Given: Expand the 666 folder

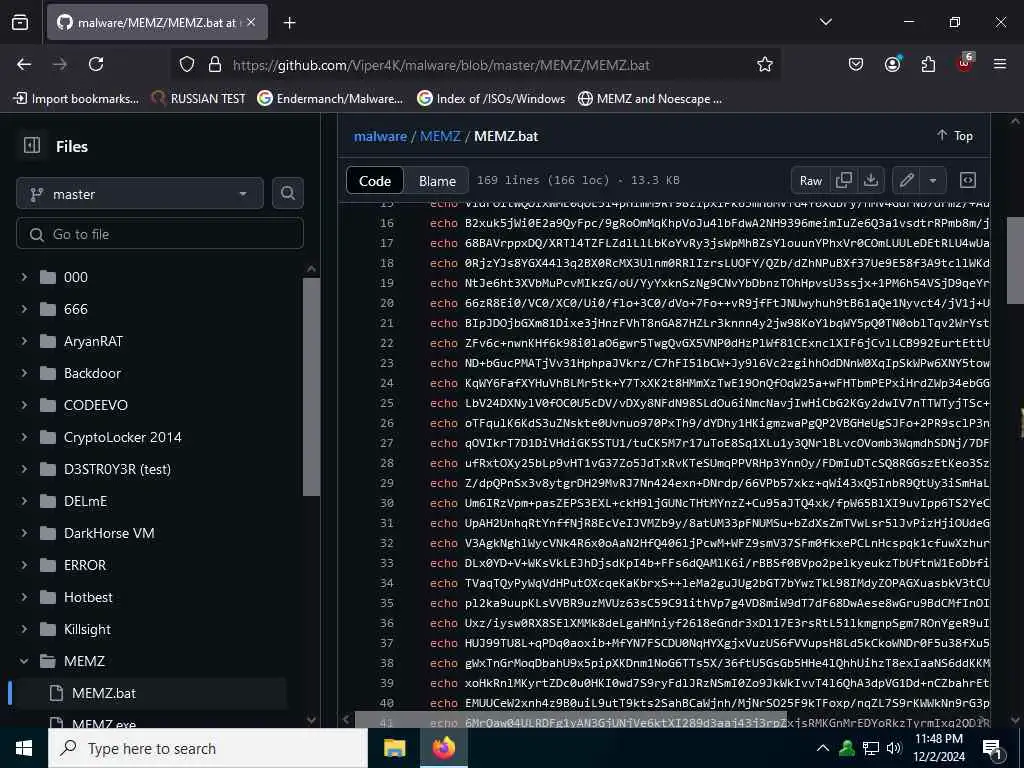Looking at the screenshot, I should (24, 309).
